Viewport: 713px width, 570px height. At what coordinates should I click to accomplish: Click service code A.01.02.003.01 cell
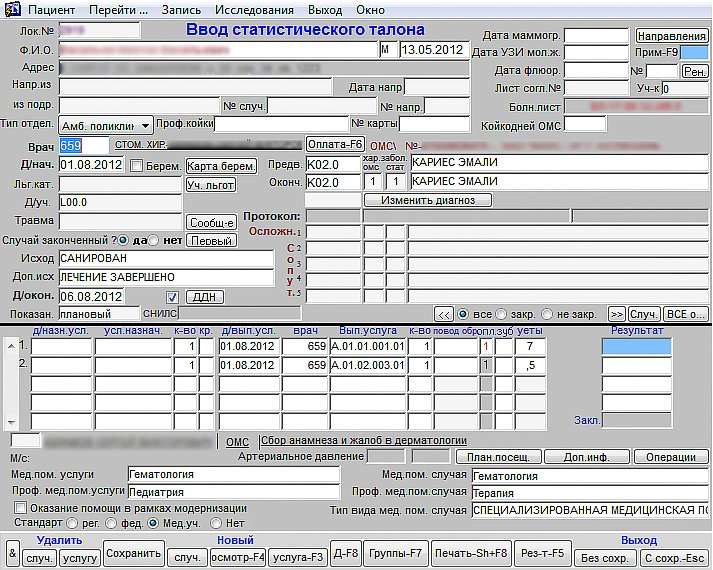coord(367,365)
